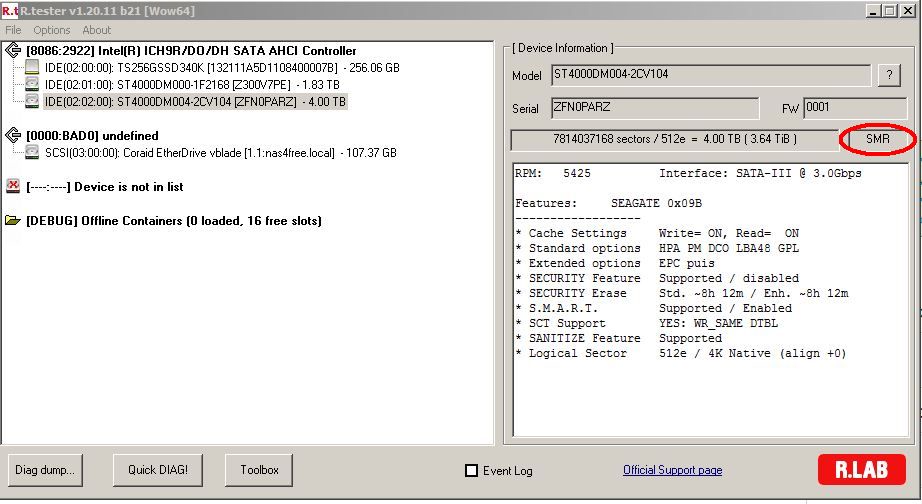Click the 'Extended options' EPC puis line
This screenshot has height=504, width=922.
click(615, 263)
